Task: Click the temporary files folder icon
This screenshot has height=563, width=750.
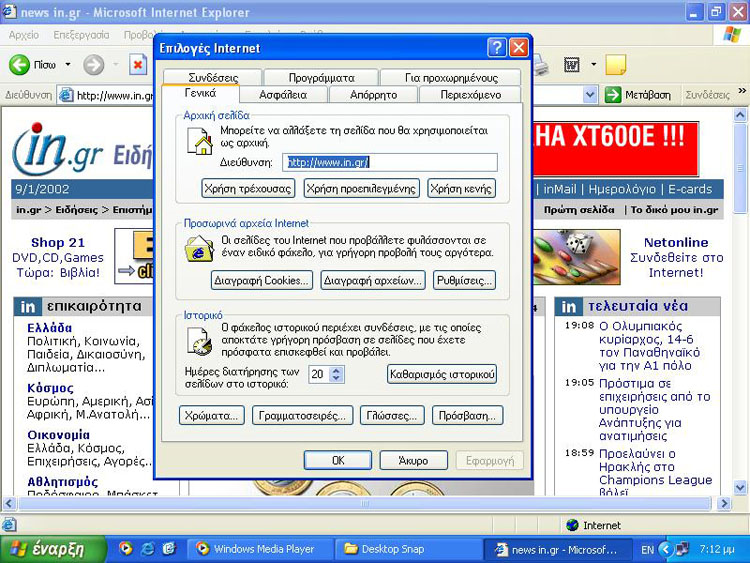Action: tap(199, 249)
